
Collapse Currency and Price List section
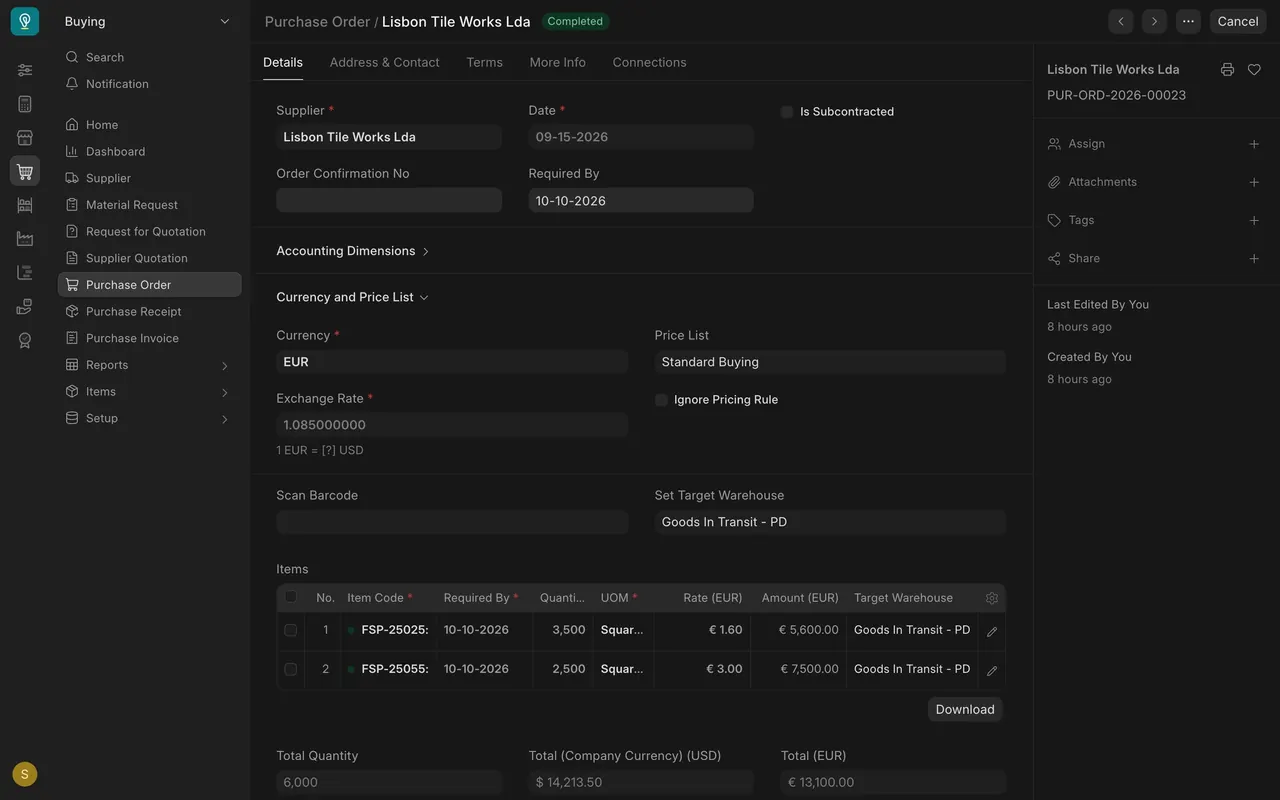coord(353,297)
